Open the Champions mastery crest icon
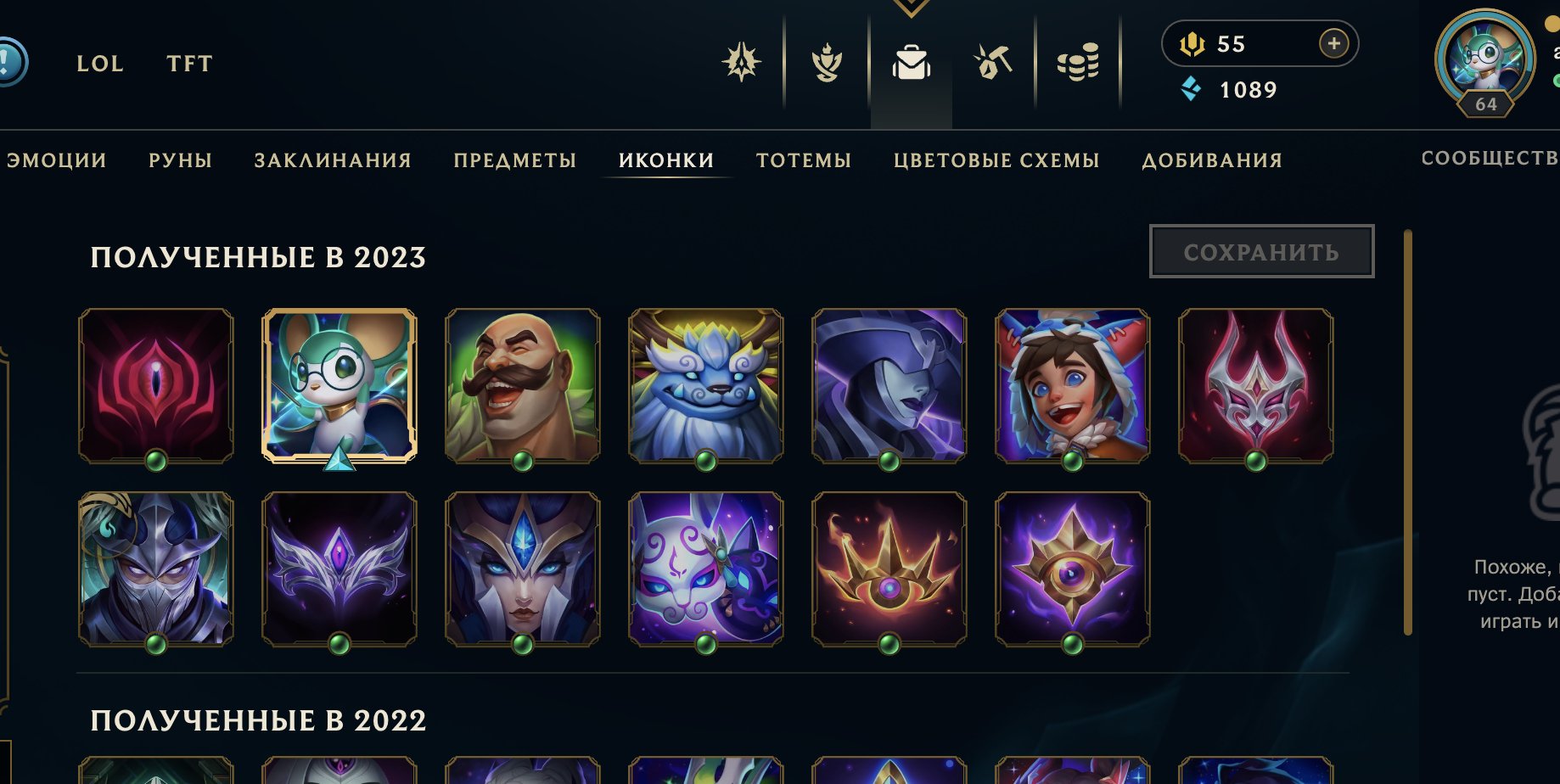 tap(742, 62)
